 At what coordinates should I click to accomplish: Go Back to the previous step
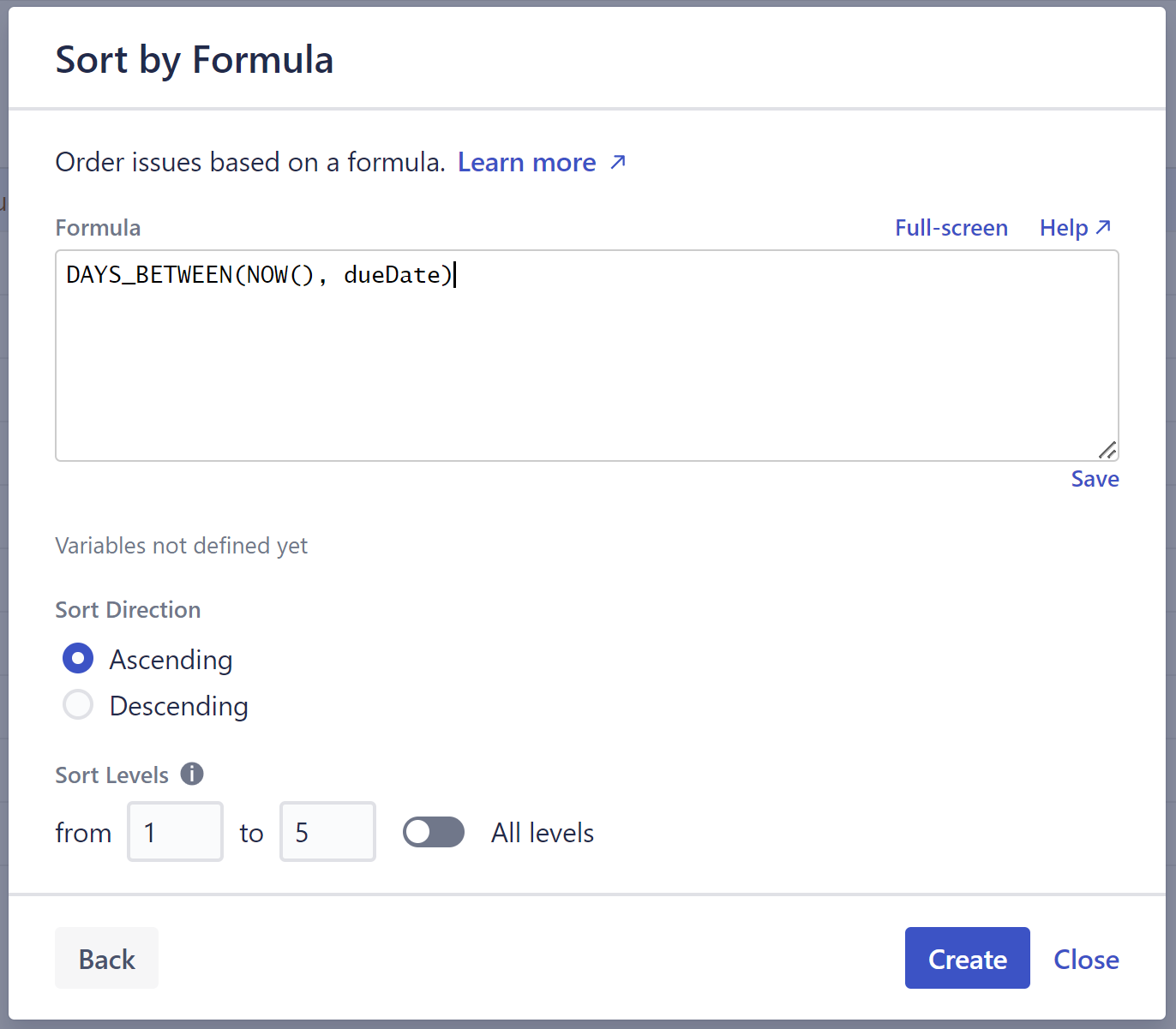pos(106,959)
